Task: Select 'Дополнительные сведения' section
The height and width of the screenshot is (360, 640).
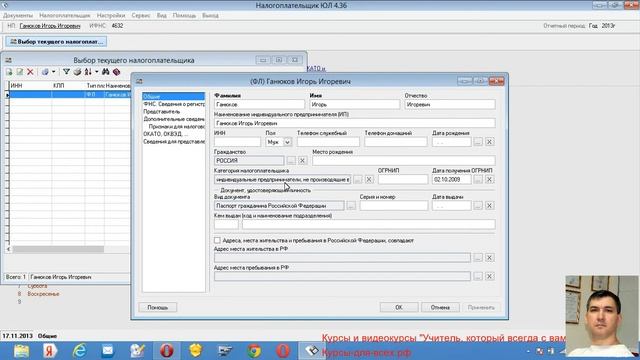Action: (x=173, y=119)
